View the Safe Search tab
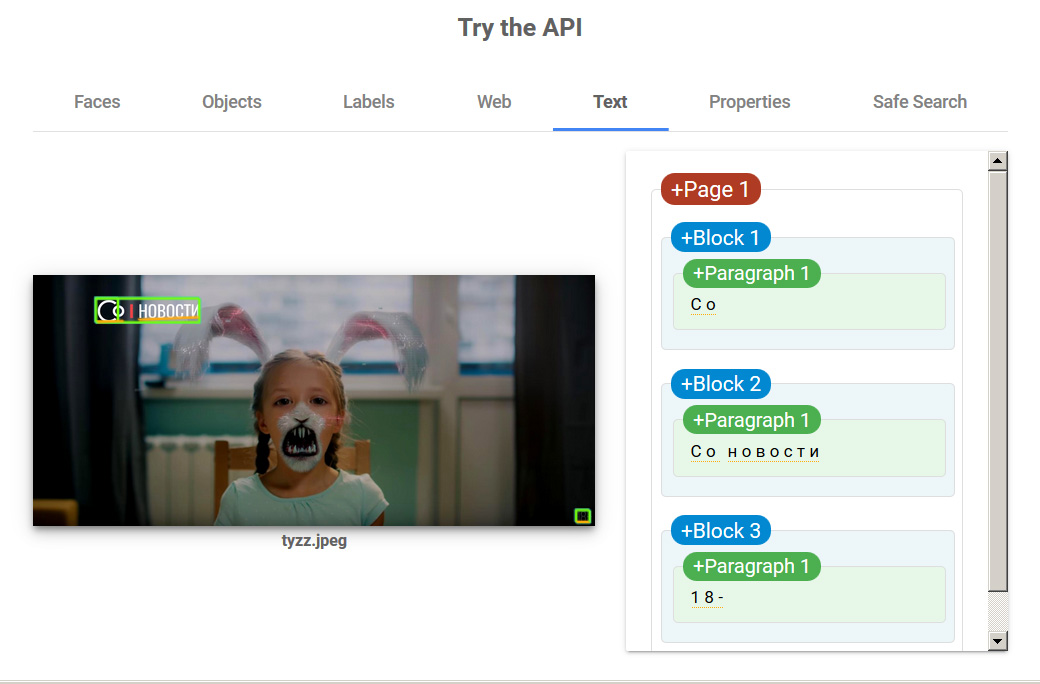The width and height of the screenshot is (1040, 684). click(x=919, y=102)
